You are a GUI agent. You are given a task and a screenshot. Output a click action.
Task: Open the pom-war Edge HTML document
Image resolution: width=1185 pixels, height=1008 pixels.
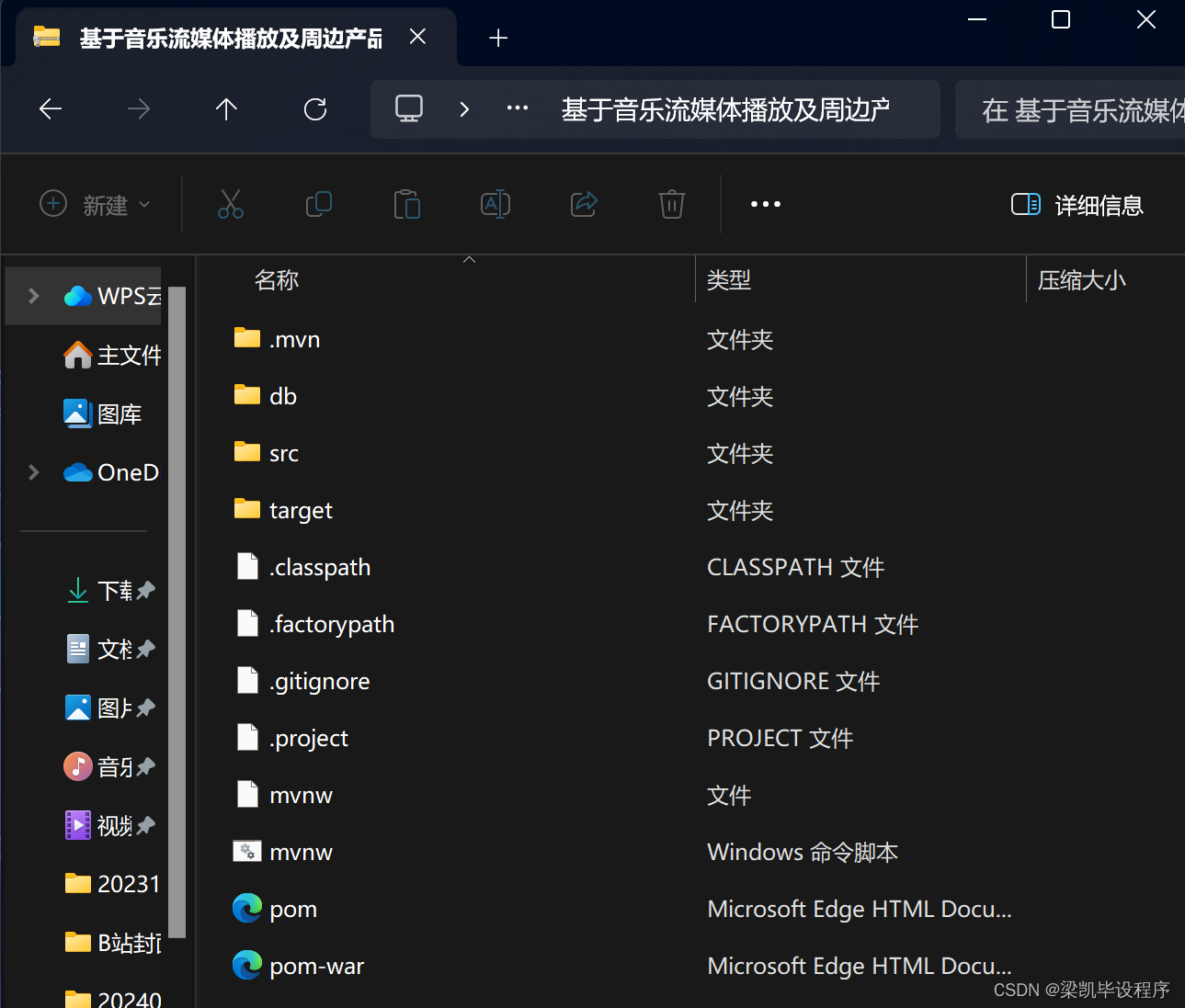click(317, 965)
